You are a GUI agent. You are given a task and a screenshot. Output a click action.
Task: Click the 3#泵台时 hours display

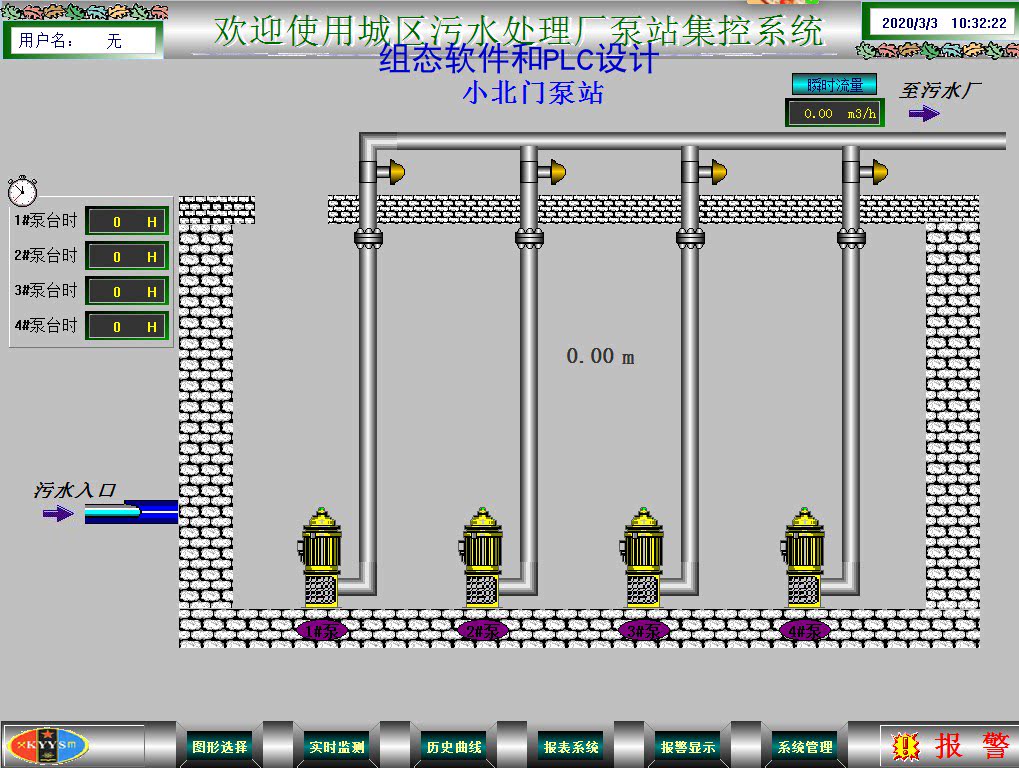click(x=127, y=291)
